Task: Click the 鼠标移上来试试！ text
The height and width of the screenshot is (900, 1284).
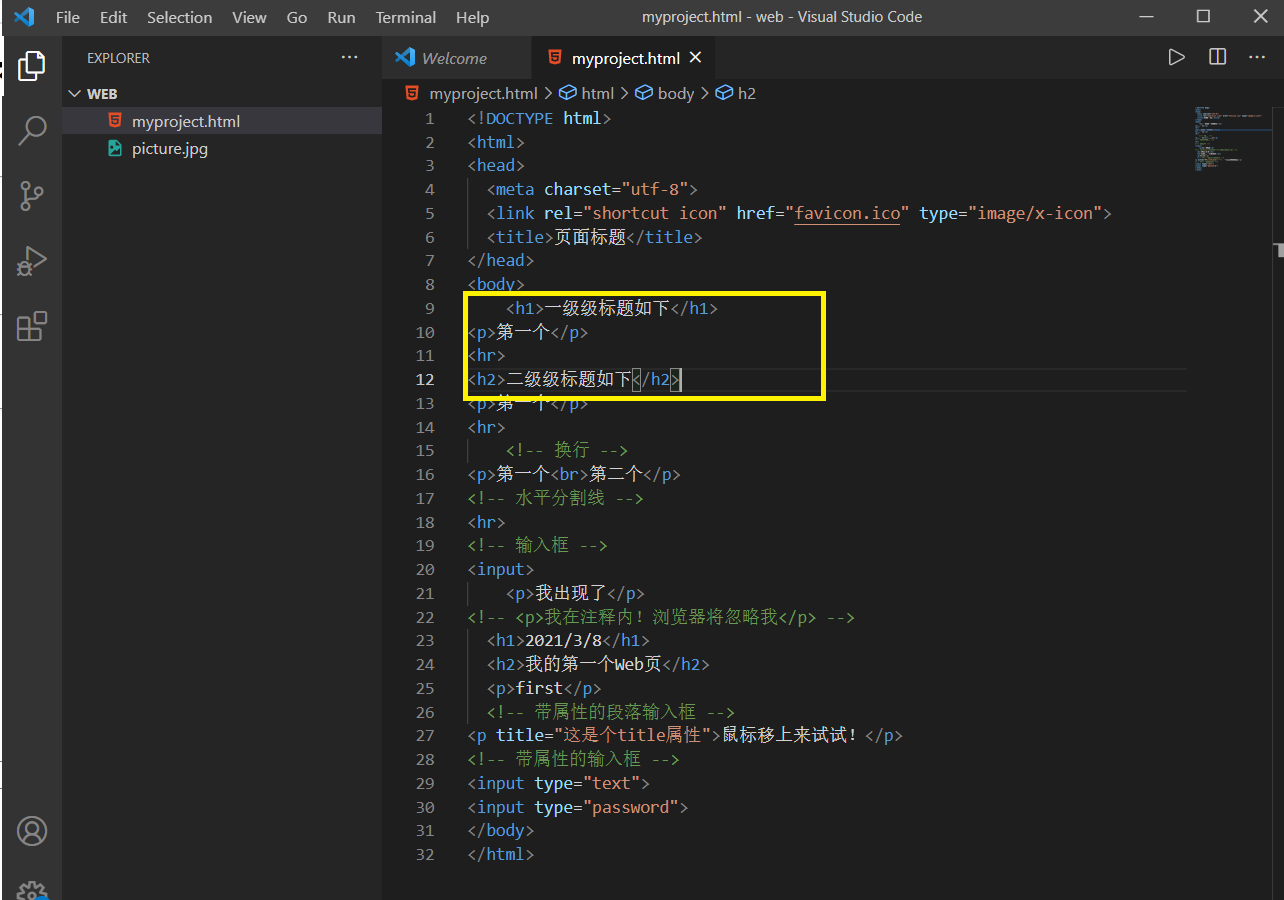Action: pos(790,735)
